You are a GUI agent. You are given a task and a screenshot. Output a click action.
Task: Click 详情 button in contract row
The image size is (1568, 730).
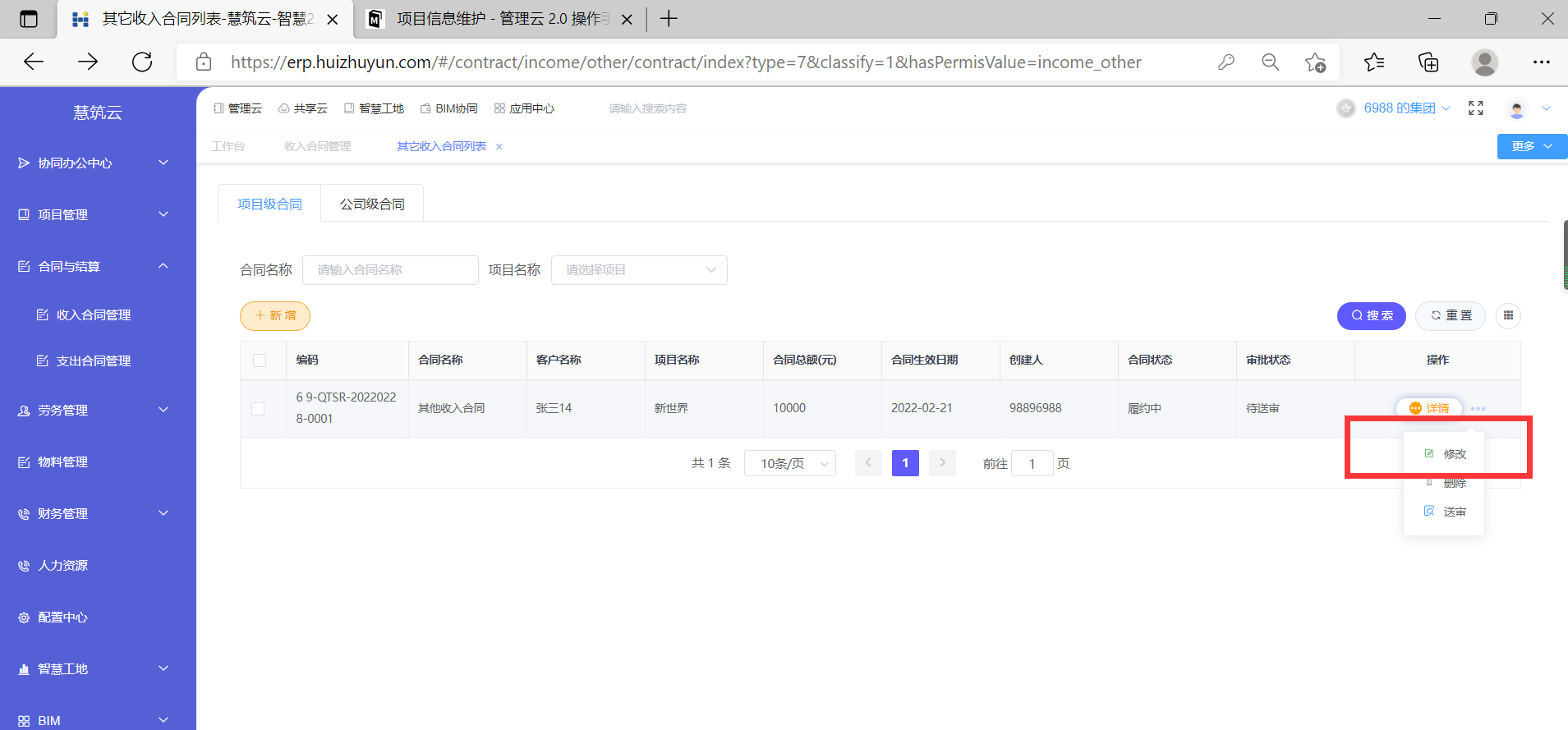click(x=1429, y=408)
